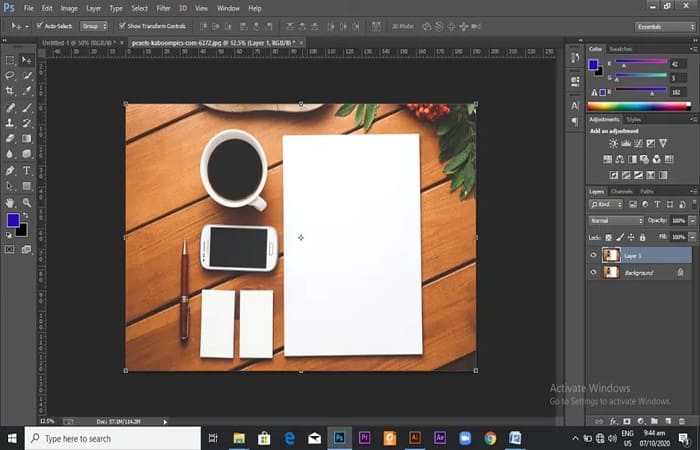Open the Essentials workspace dropdown

665,27
